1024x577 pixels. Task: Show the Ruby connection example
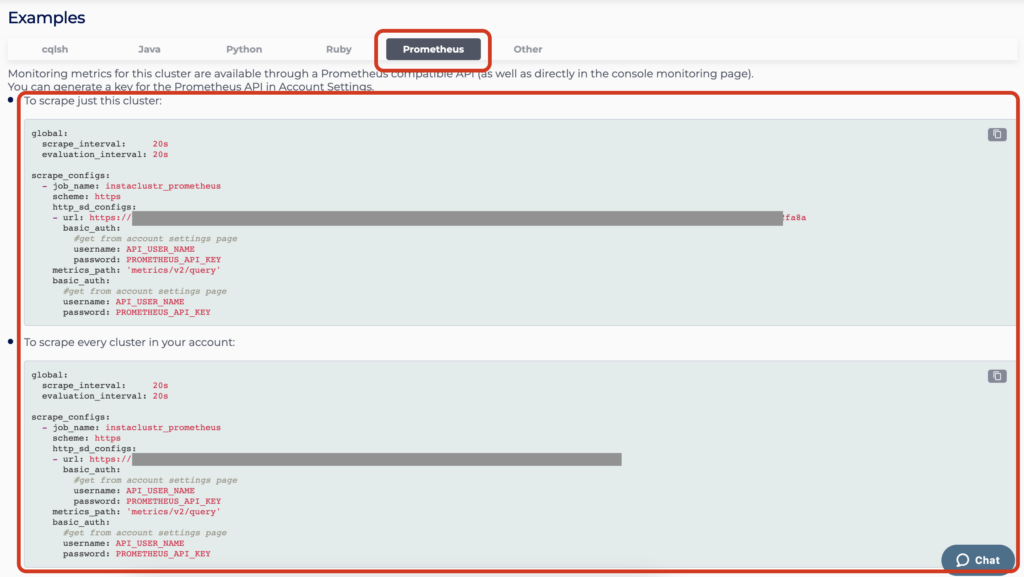pyautogui.click(x=338, y=49)
